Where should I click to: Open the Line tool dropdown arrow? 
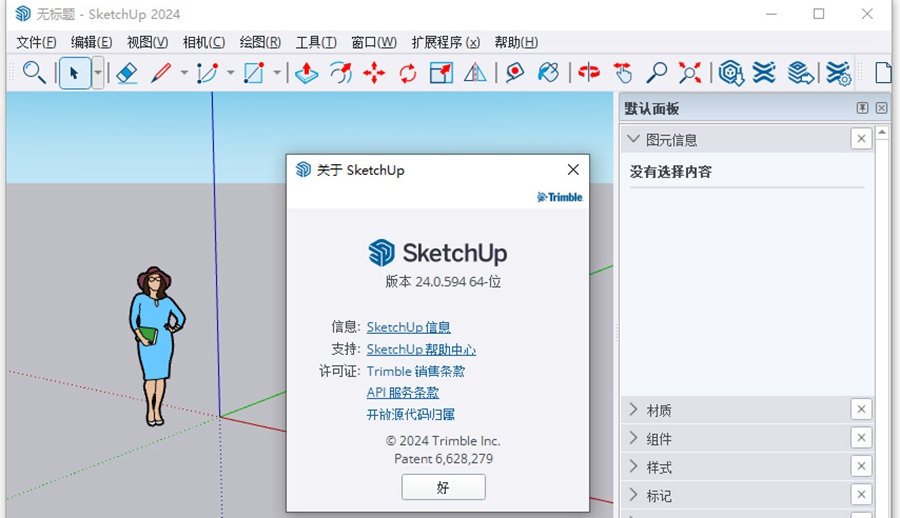coord(184,73)
